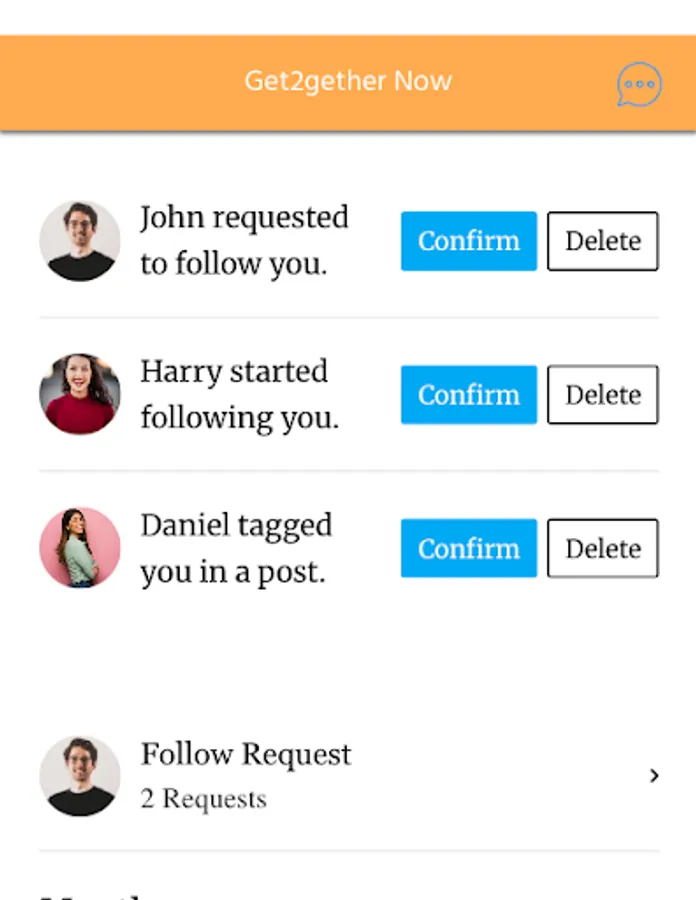Confirm Harry's follow notification
The width and height of the screenshot is (696, 900).
pyautogui.click(x=468, y=394)
